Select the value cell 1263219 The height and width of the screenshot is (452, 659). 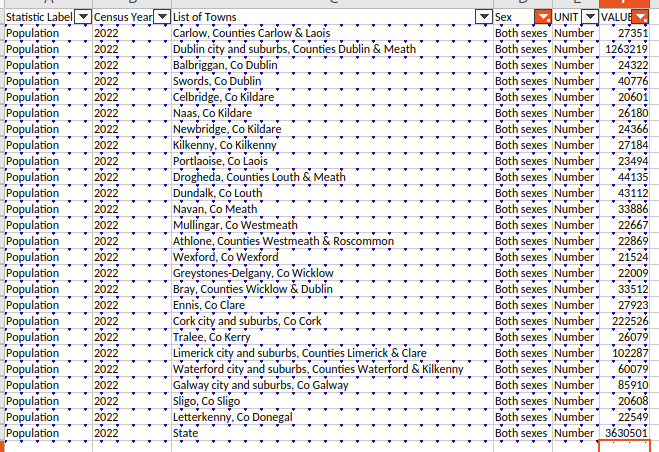click(x=625, y=49)
